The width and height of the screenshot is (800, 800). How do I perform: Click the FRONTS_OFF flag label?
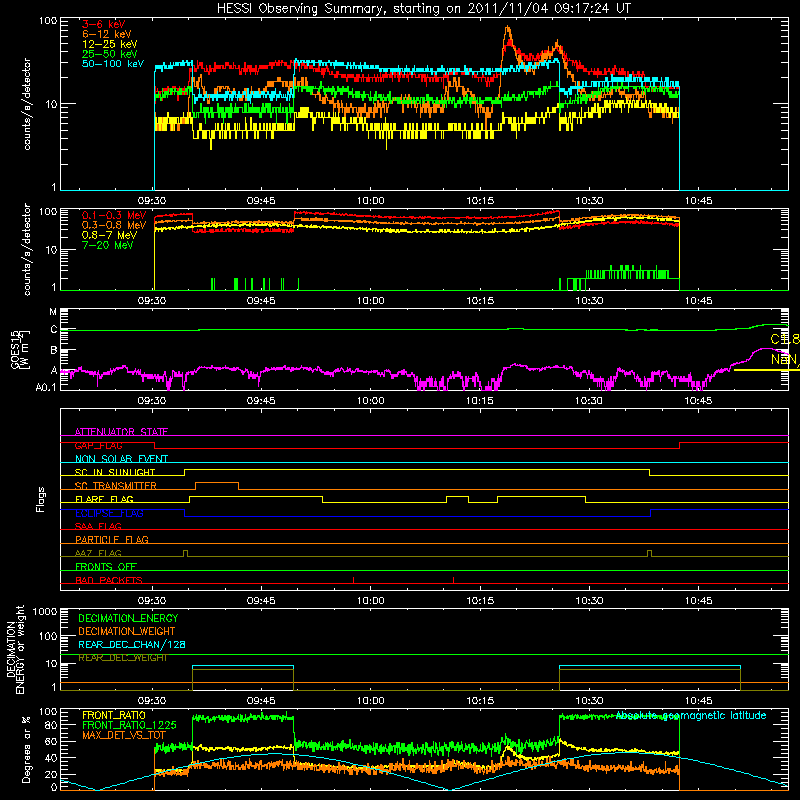pyautogui.click(x=106, y=566)
